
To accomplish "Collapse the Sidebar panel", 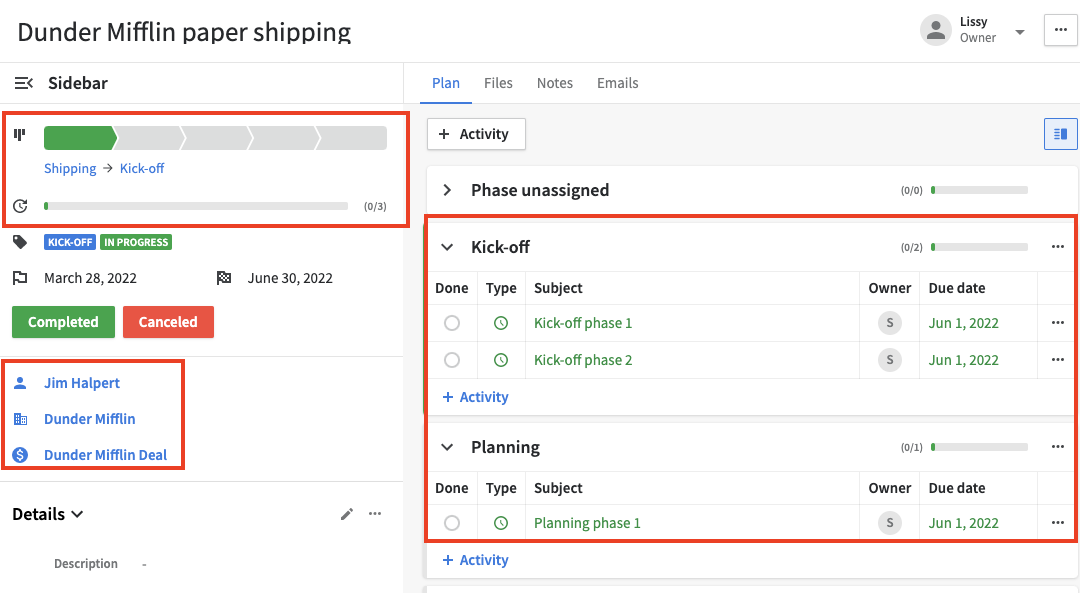I will (x=24, y=83).
